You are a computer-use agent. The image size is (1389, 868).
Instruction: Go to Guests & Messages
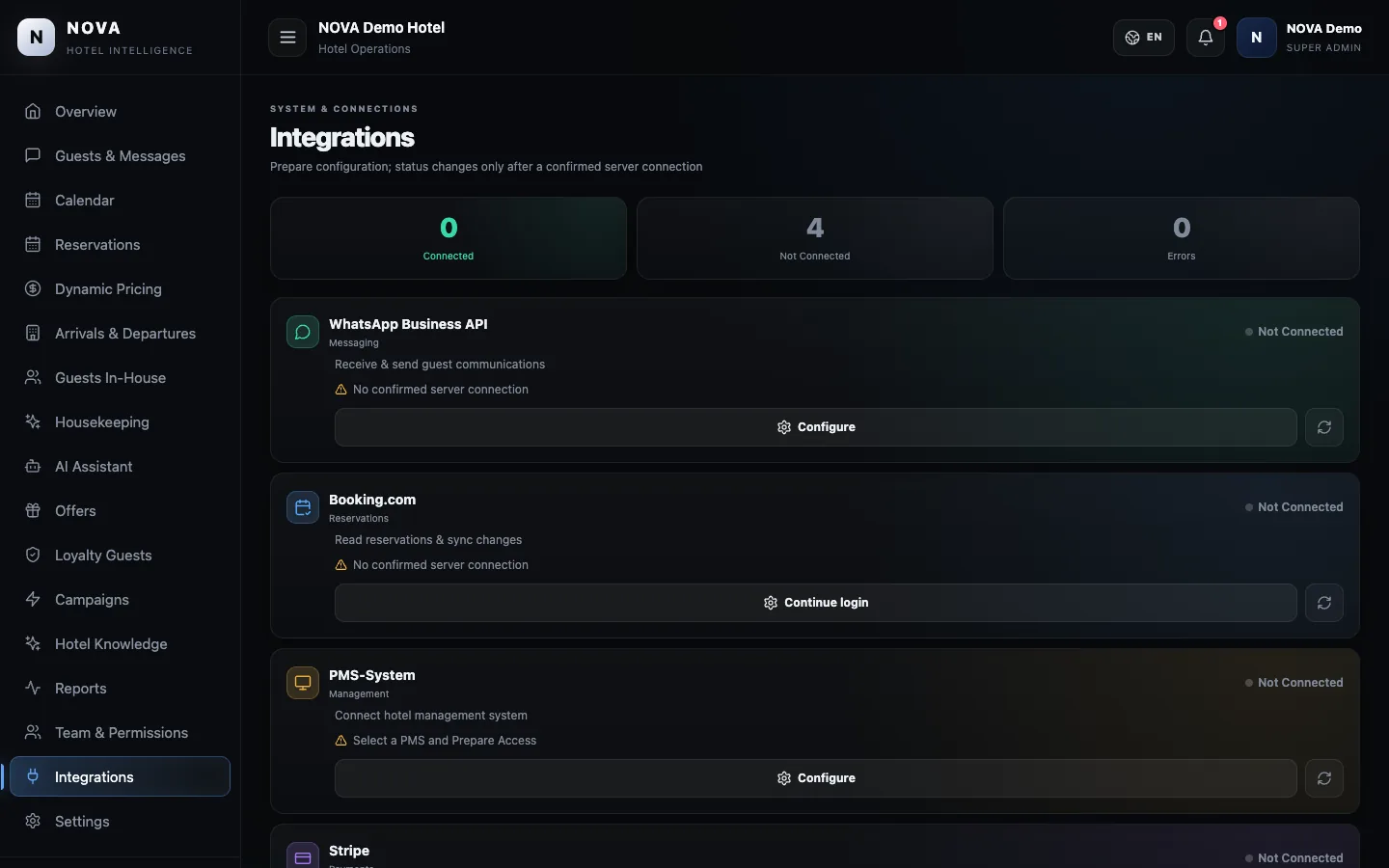(120, 156)
